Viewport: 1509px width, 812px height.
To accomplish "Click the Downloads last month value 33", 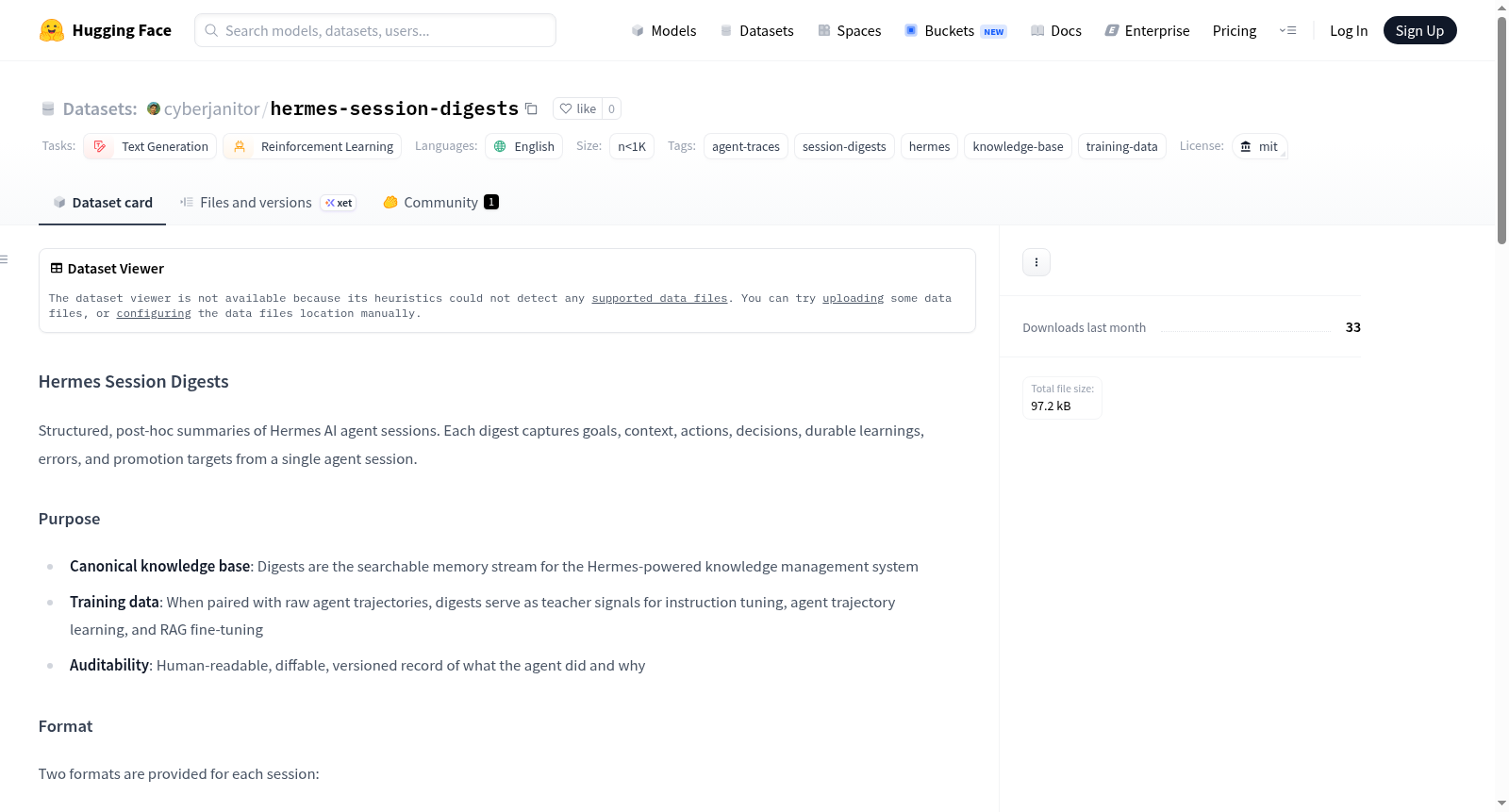I will pyautogui.click(x=1352, y=327).
